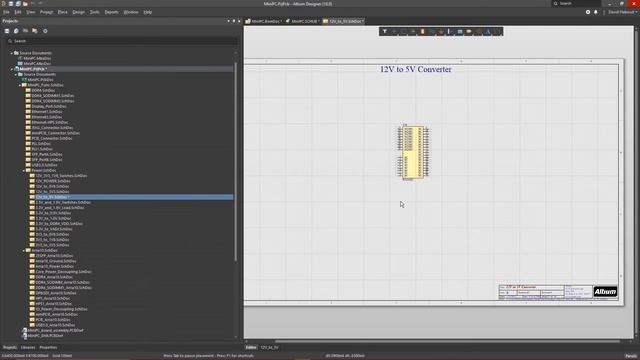Select 3.3V_to_DDR4_VDD.SchDoc in the tree
The width and height of the screenshot is (640, 360).
tap(59, 224)
